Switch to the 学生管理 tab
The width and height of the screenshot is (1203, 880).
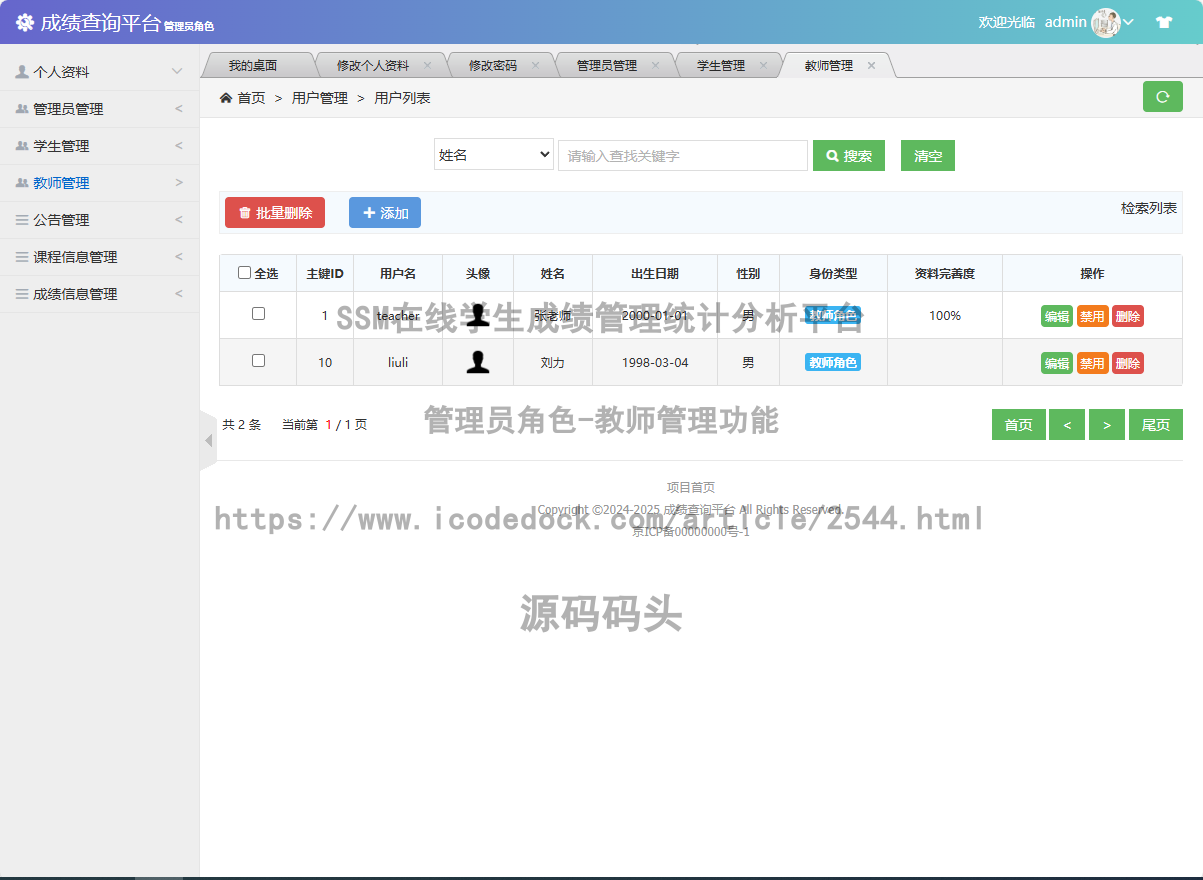(720, 65)
